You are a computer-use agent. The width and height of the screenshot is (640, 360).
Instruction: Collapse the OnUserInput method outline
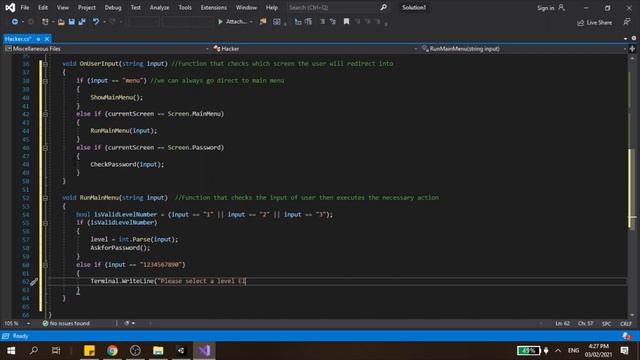[45, 64]
